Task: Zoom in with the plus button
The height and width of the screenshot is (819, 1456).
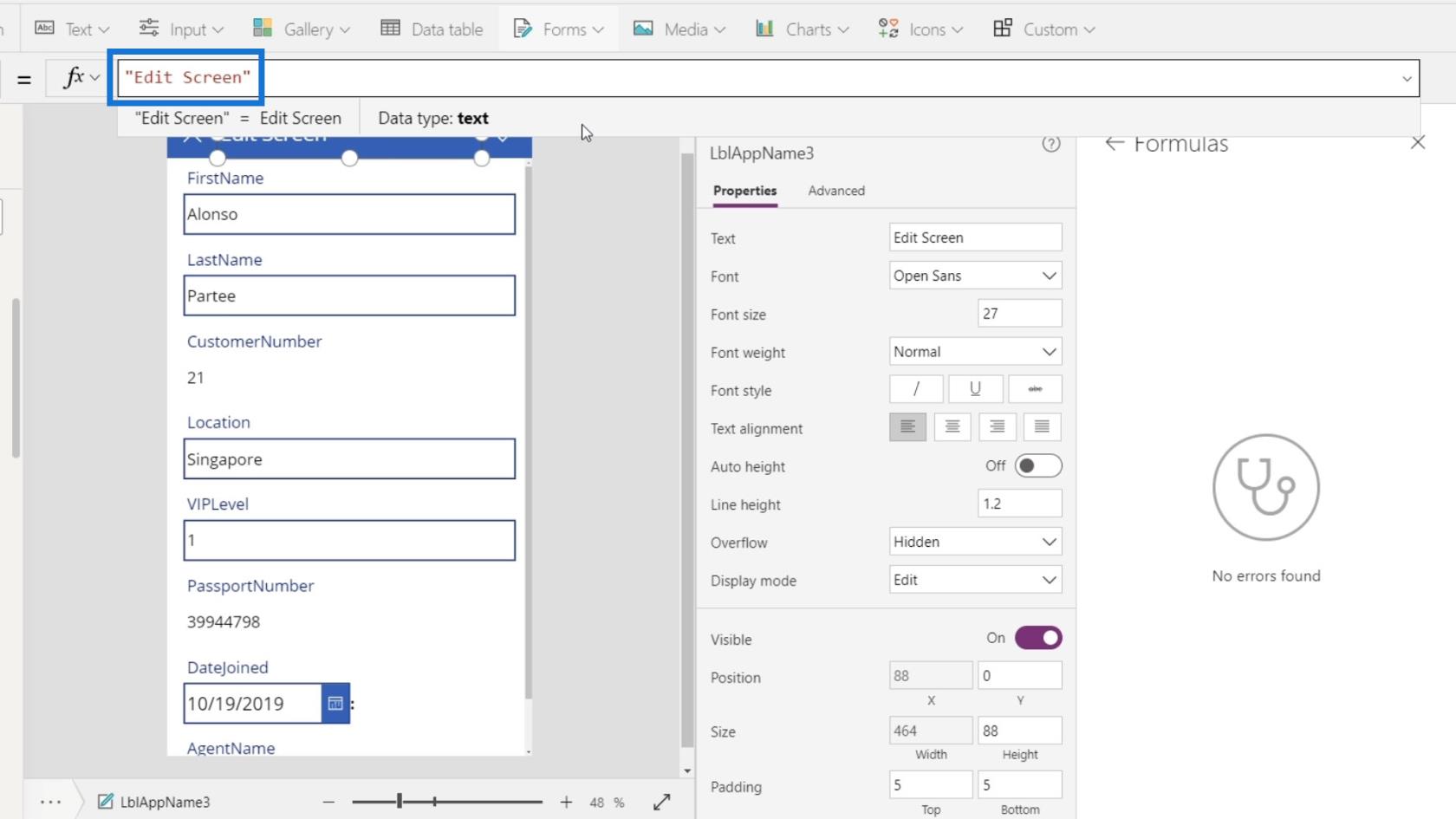Action: click(x=566, y=802)
